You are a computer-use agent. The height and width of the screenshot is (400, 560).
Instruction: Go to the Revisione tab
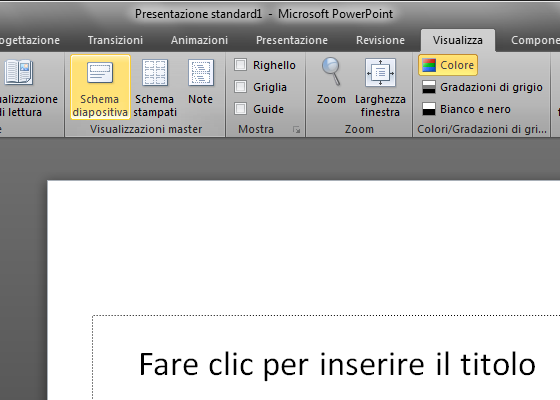(x=380, y=40)
